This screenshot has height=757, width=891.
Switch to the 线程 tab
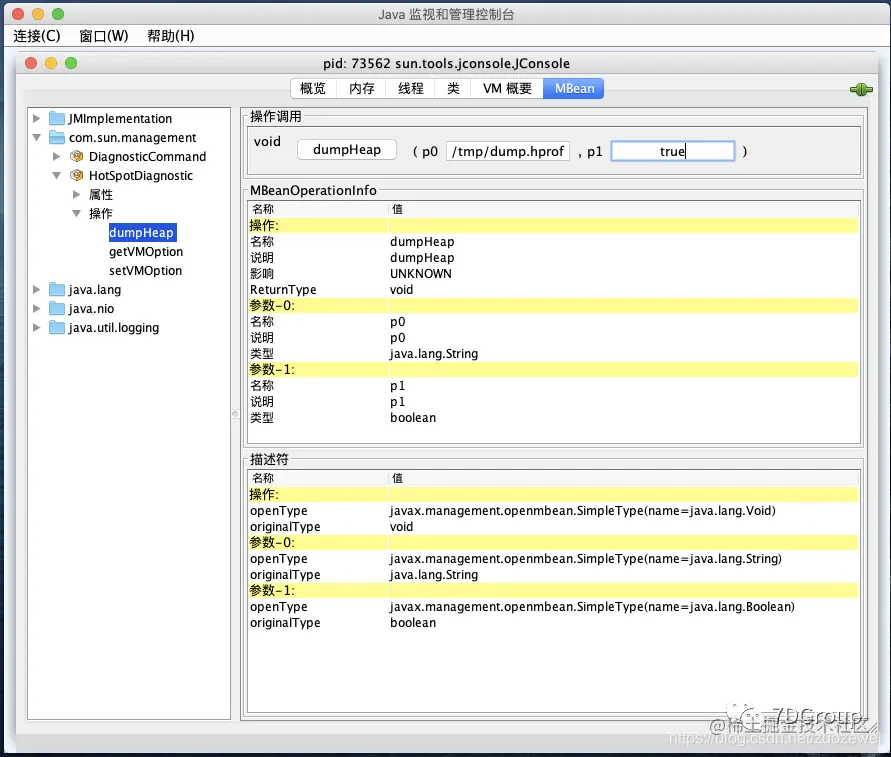[410, 89]
